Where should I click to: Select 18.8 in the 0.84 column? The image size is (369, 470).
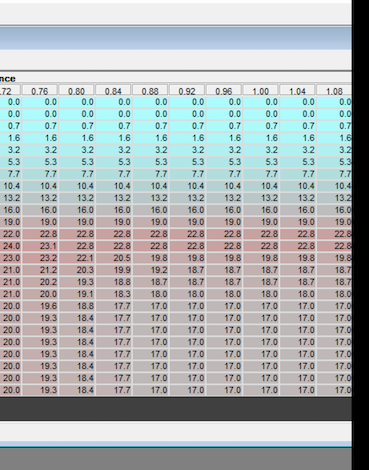(114, 282)
